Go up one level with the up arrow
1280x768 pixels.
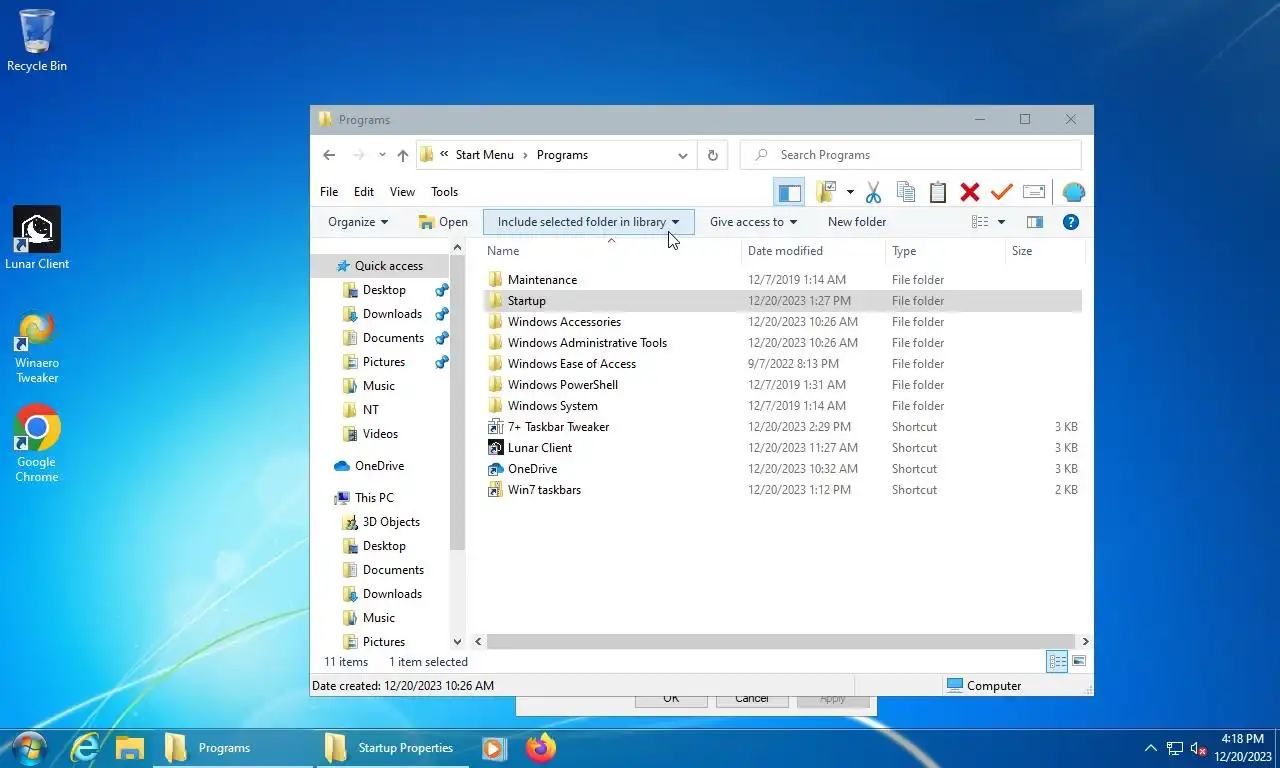coord(403,155)
